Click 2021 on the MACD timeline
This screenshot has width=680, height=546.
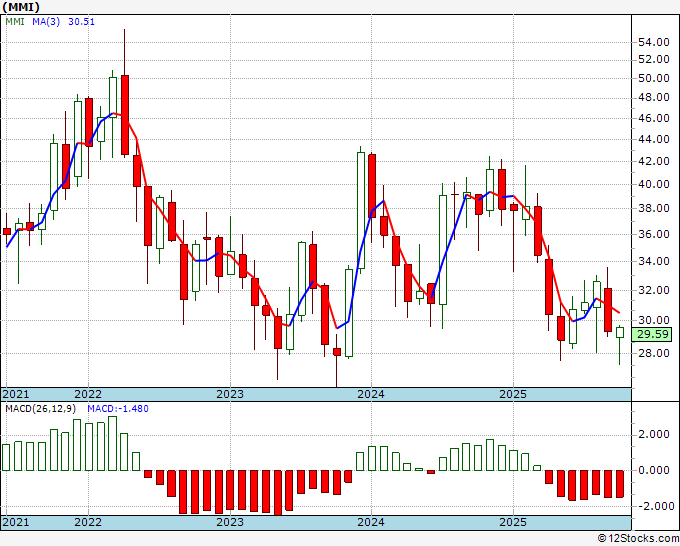16,522
